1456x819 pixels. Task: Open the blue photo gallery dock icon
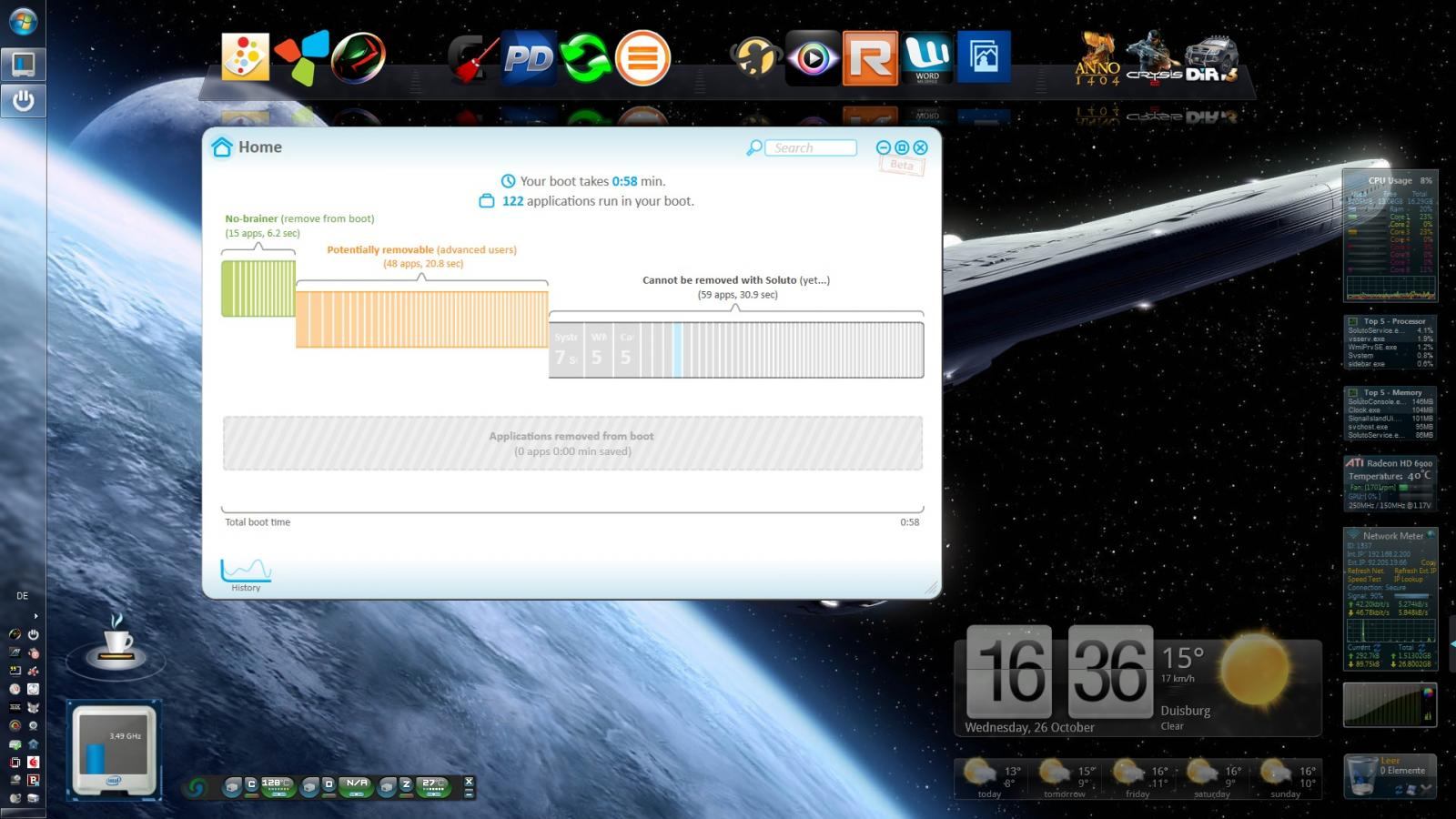(984, 57)
